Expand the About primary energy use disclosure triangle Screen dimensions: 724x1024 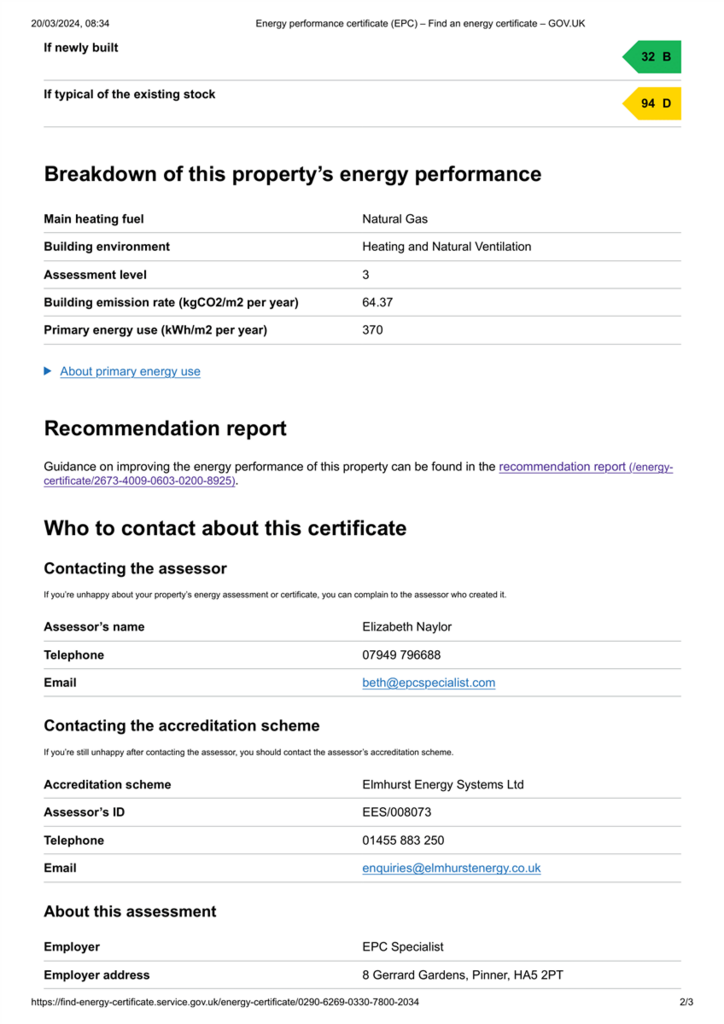[x=48, y=371]
